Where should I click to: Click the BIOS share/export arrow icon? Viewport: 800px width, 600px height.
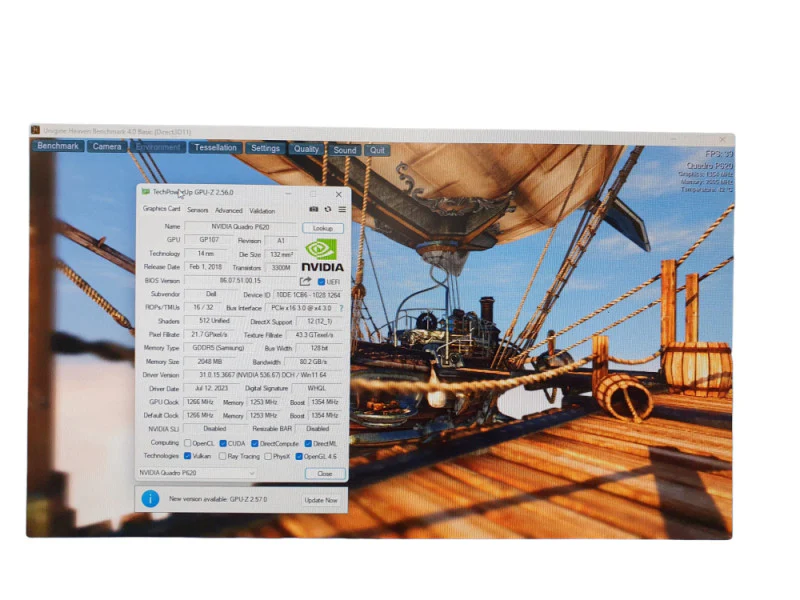tap(305, 281)
